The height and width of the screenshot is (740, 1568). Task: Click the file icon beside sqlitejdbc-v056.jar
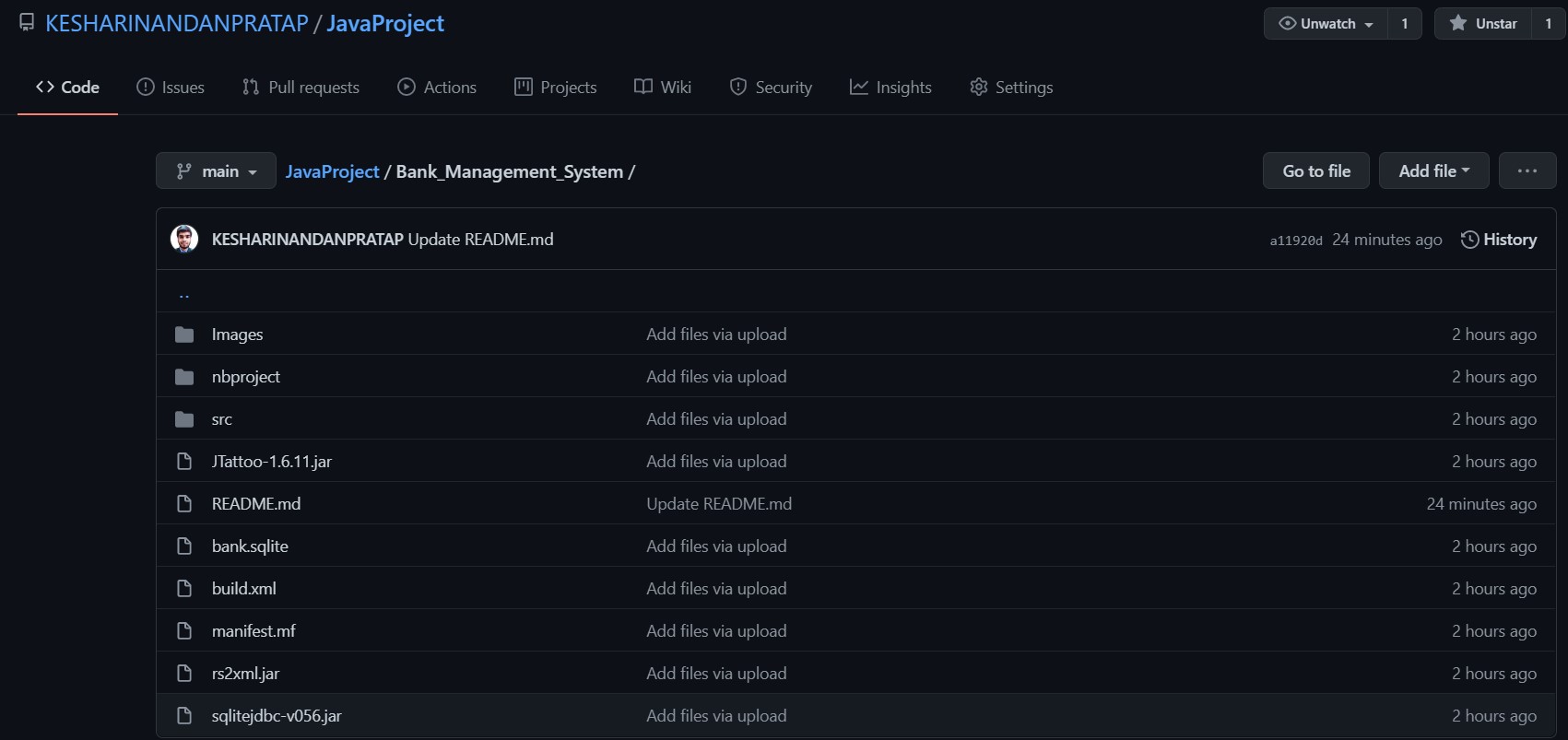[x=184, y=716]
